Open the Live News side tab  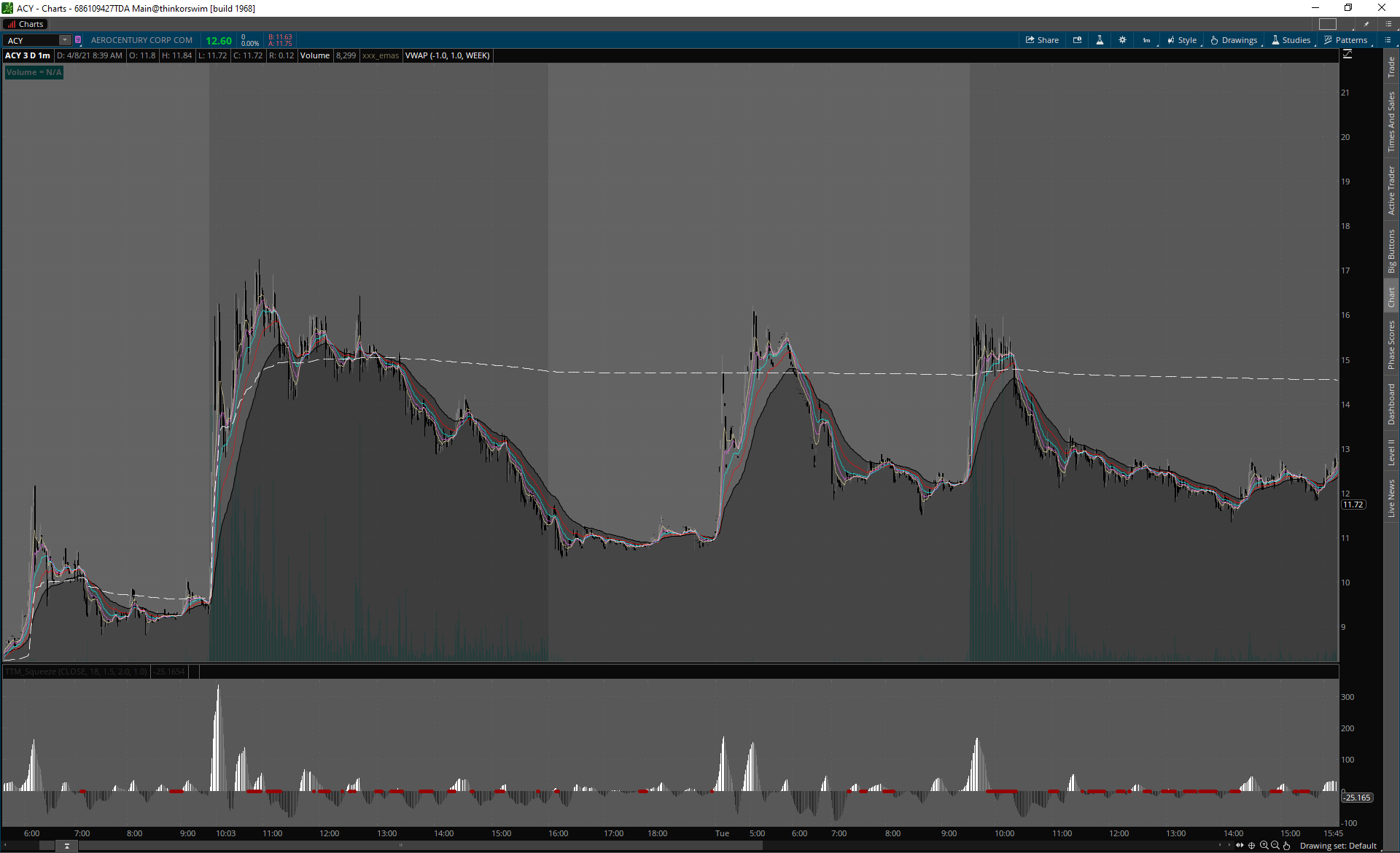point(1391,498)
